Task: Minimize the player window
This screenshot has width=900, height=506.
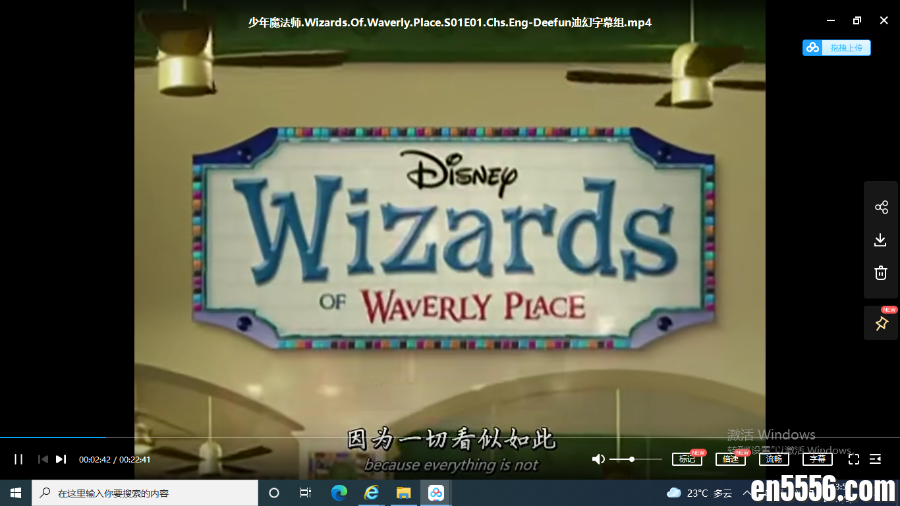Action: [831, 21]
